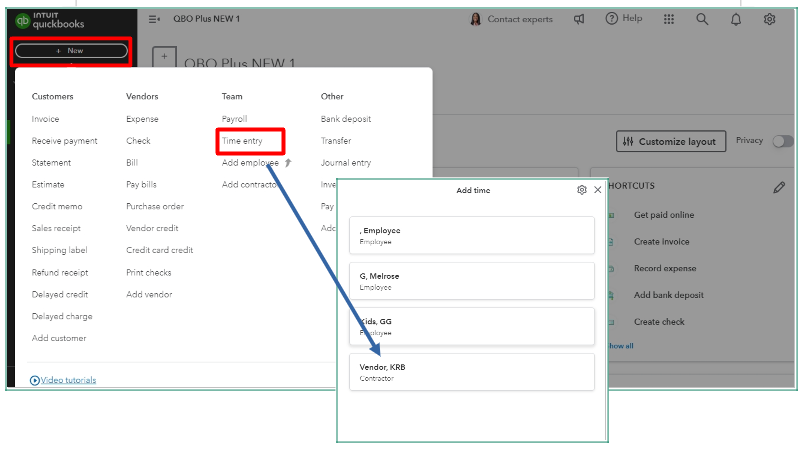Select Vendor credit entry
Viewport: 802px width, 452px height.
click(152, 229)
